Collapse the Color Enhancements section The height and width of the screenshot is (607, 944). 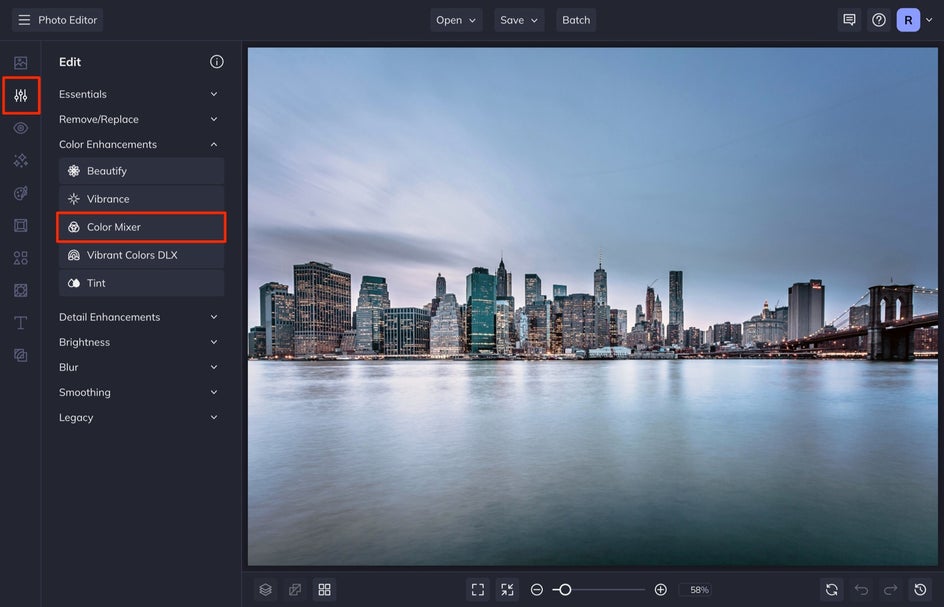[140, 143]
